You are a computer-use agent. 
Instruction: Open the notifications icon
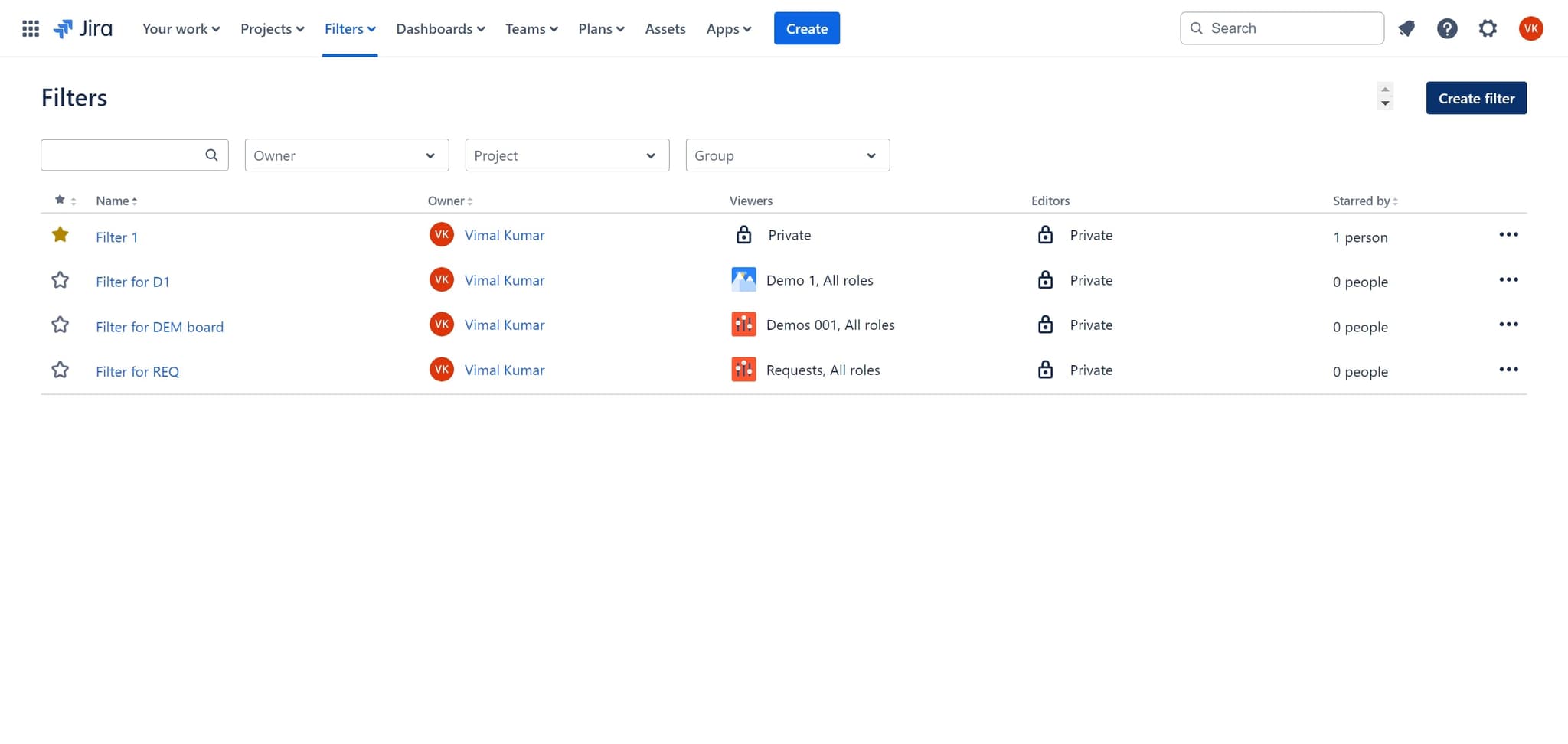point(1406,29)
